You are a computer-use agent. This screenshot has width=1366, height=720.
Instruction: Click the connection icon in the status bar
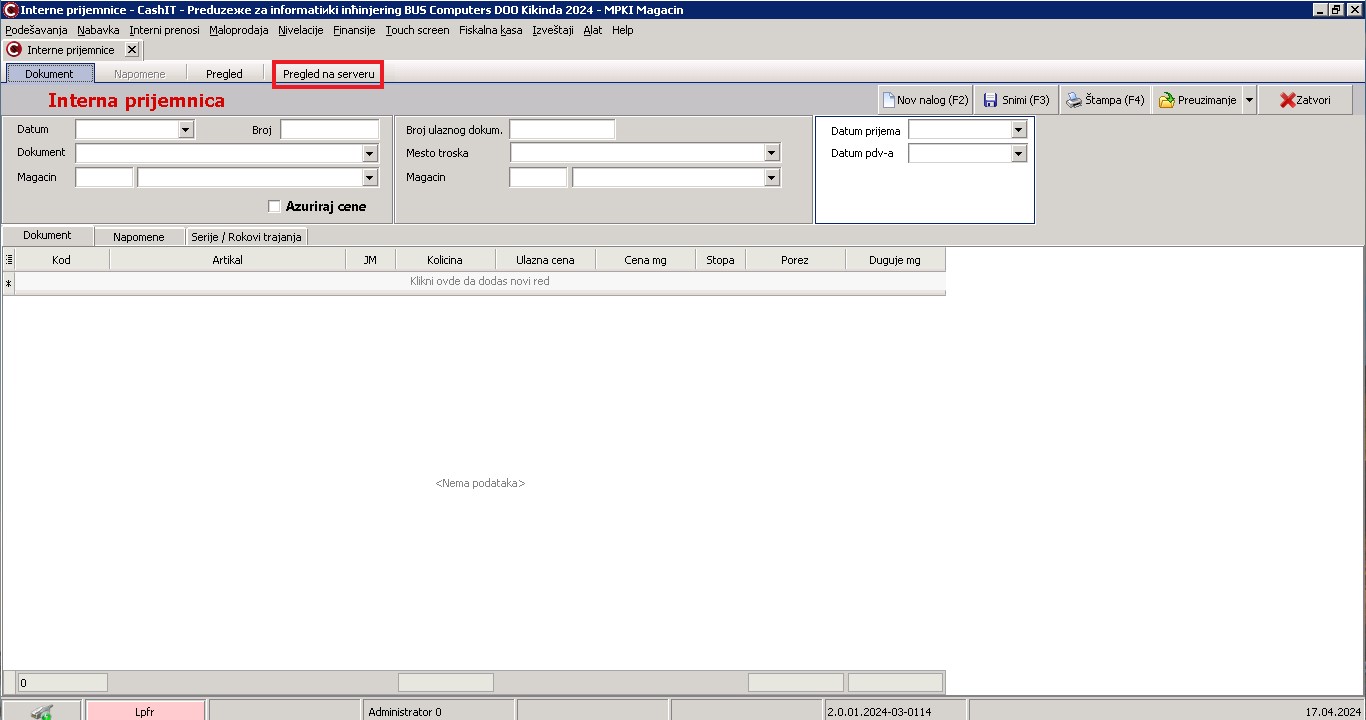[41, 711]
